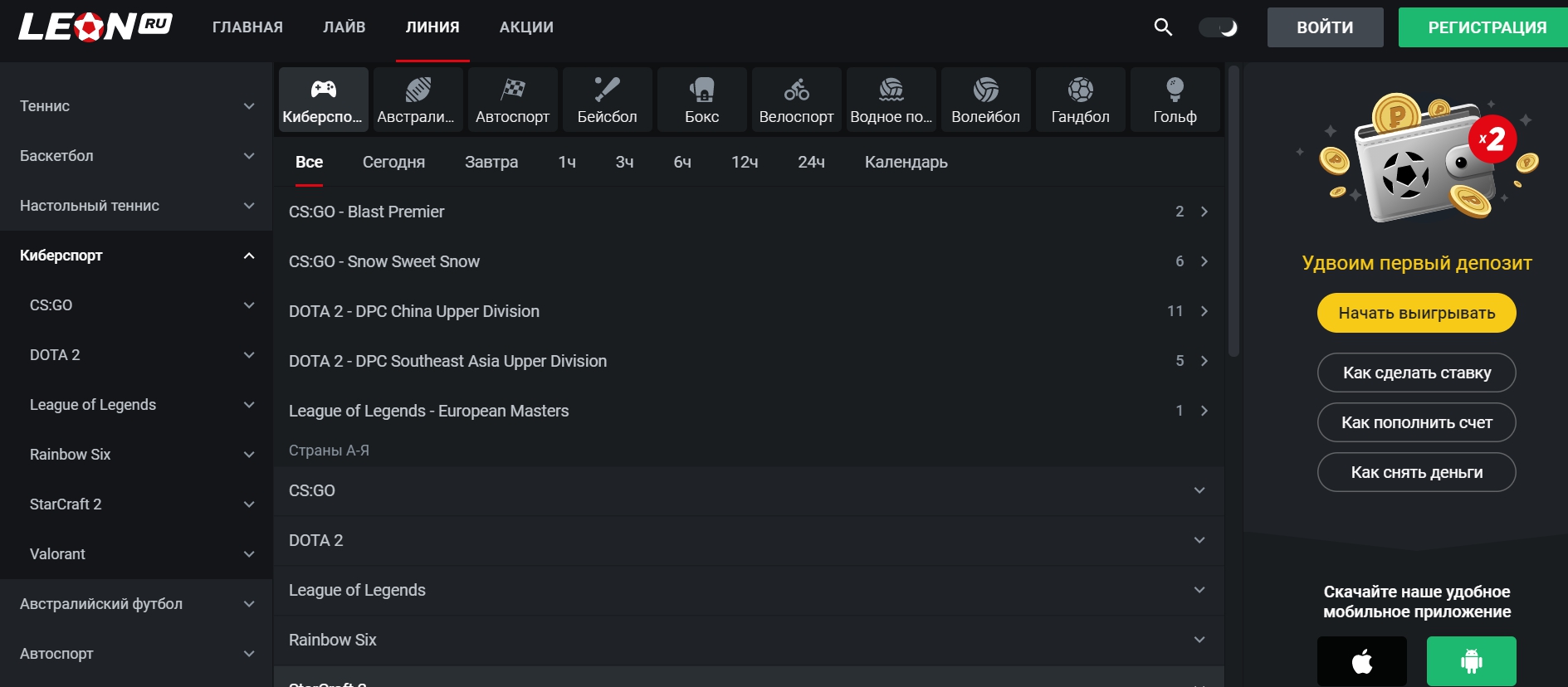Download the Android app via robot icon

point(1472,661)
